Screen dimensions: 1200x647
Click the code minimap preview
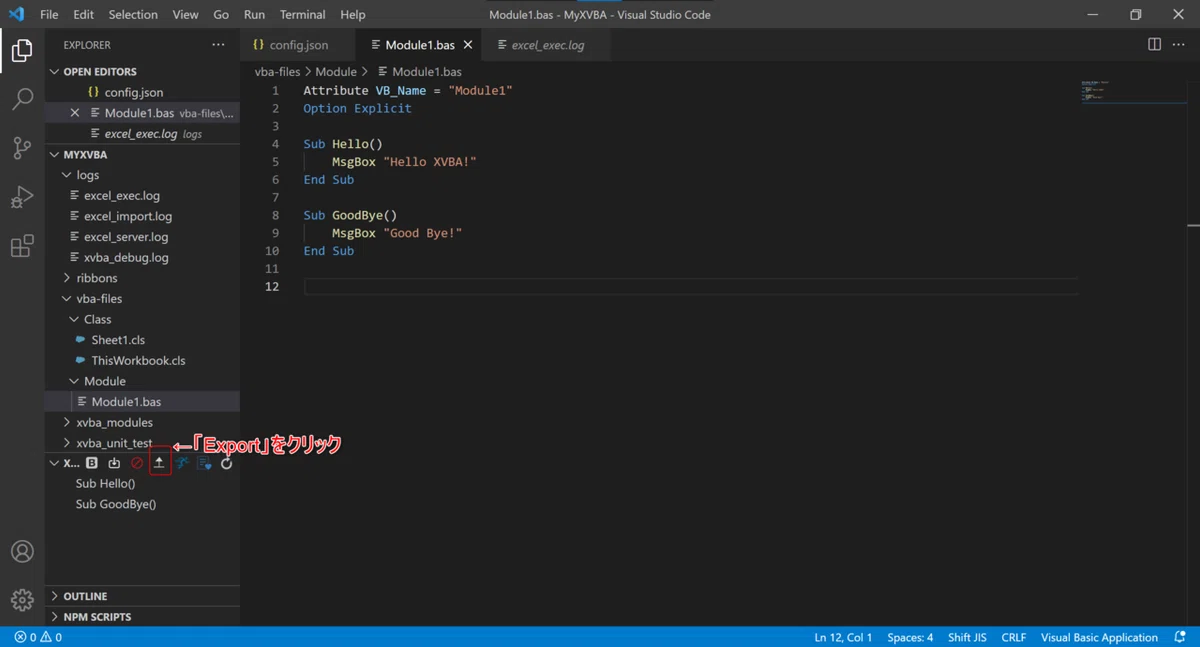[1135, 90]
